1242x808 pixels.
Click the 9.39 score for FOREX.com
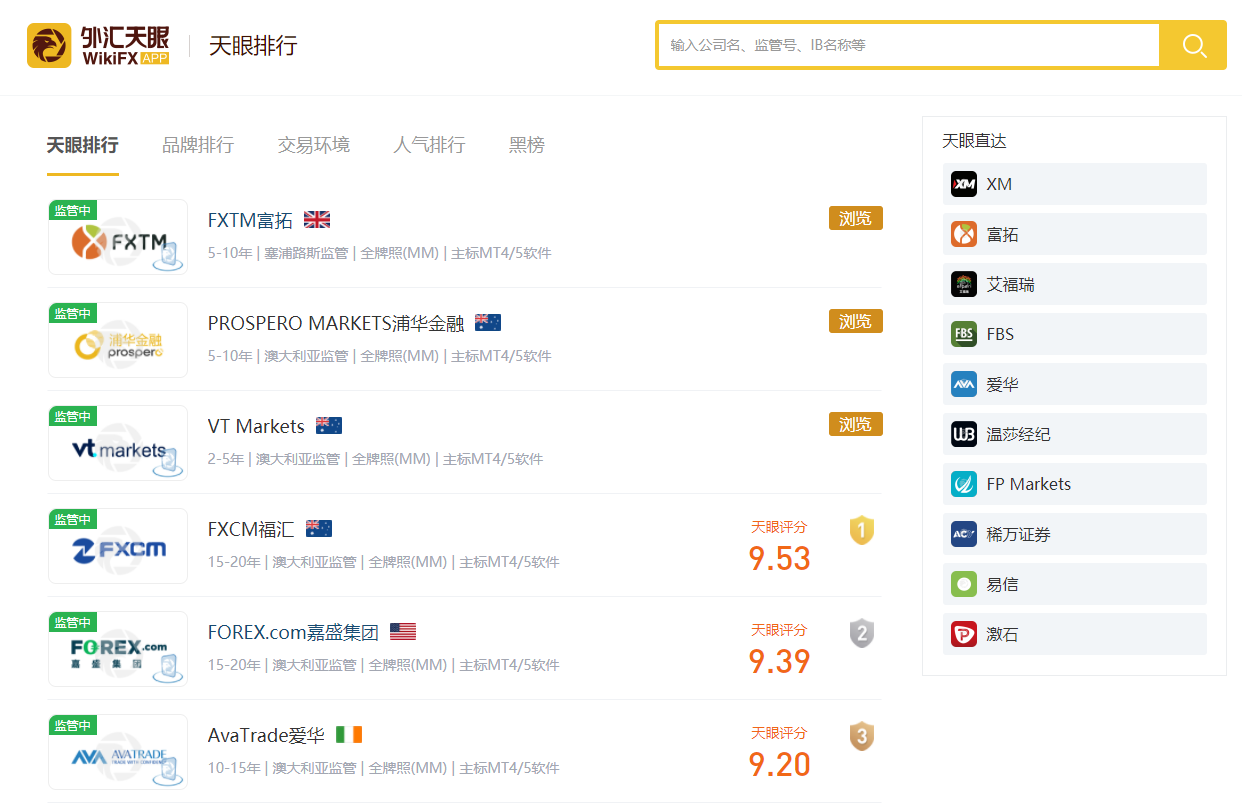tap(780, 661)
